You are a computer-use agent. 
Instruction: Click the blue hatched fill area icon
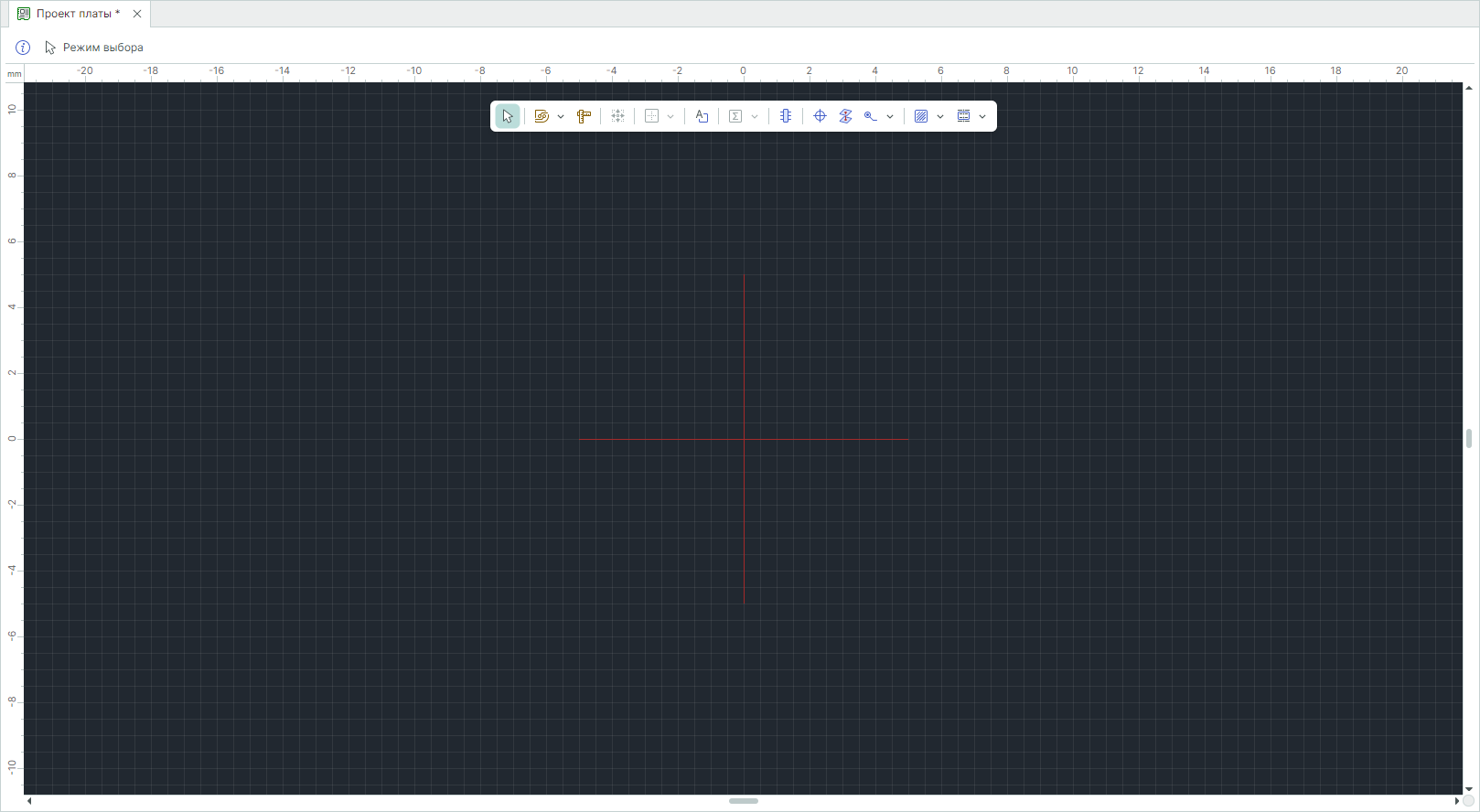pos(921,116)
